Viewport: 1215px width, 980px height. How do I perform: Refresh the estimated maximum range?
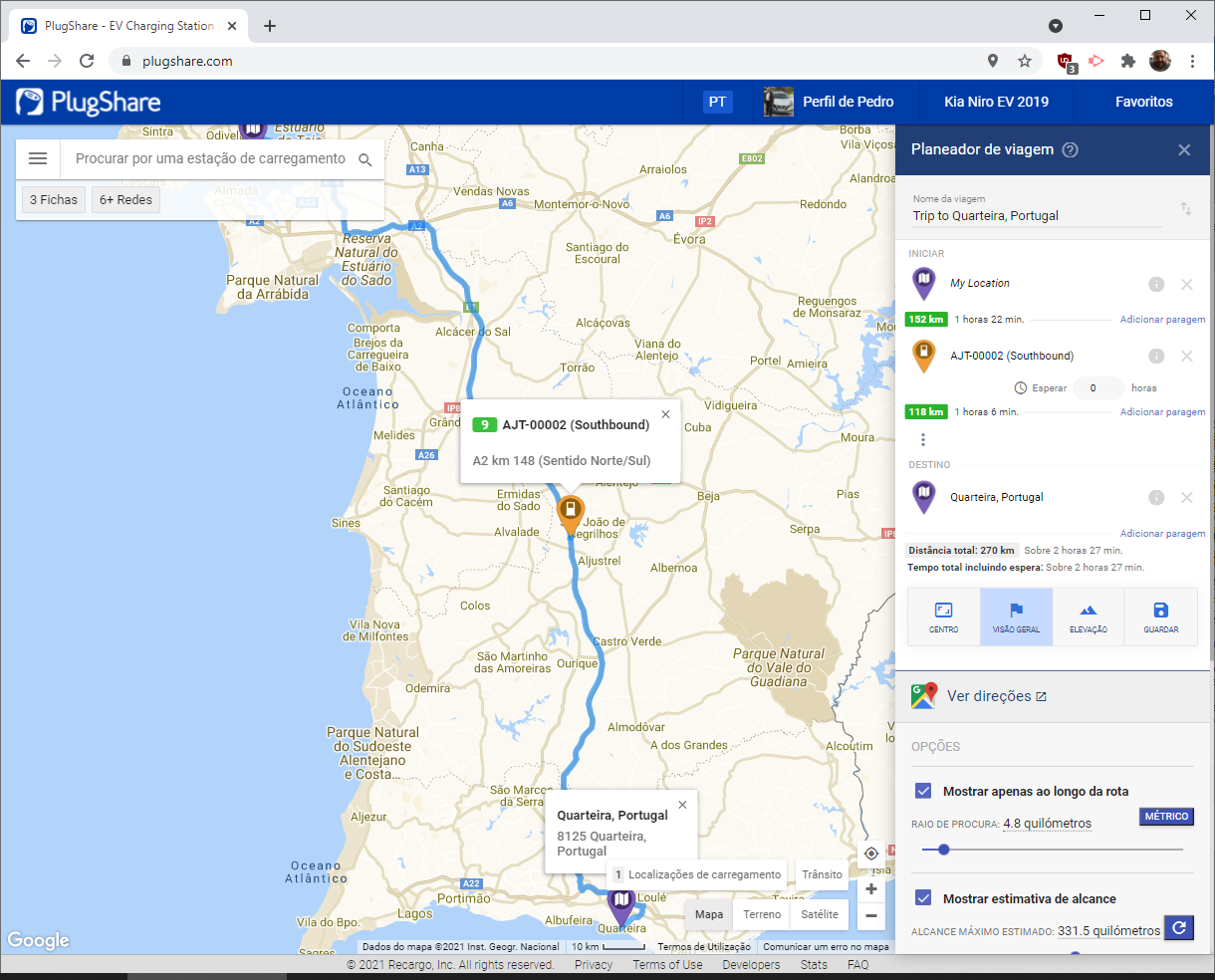[1178, 928]
